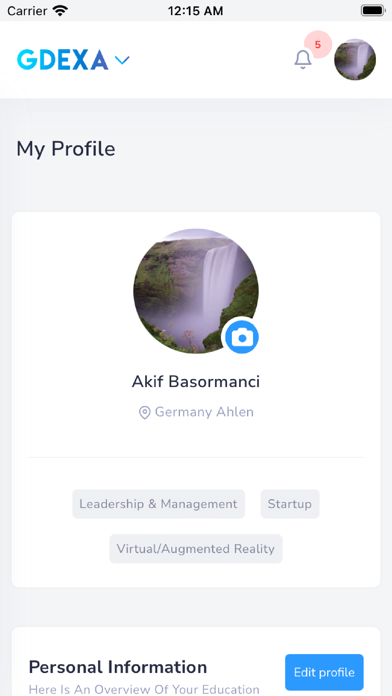
Task: Tap the My Profile heading
Action: [x=66, y=149]
